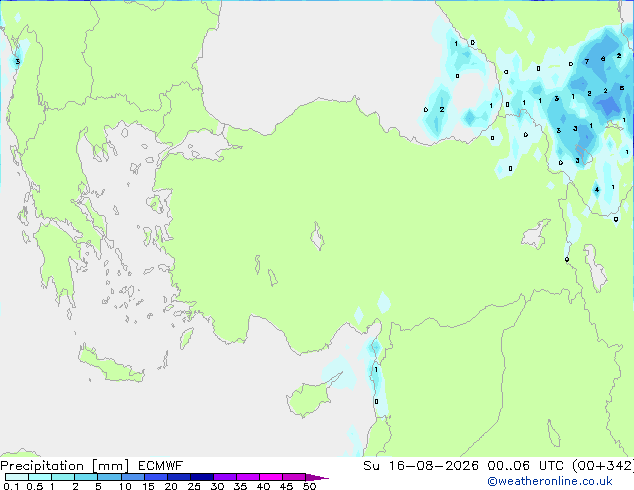This screenshot has height=490, width=634.
Task: Click the 5–10 mm legend swatch
Action: click(x=109, y=477)
